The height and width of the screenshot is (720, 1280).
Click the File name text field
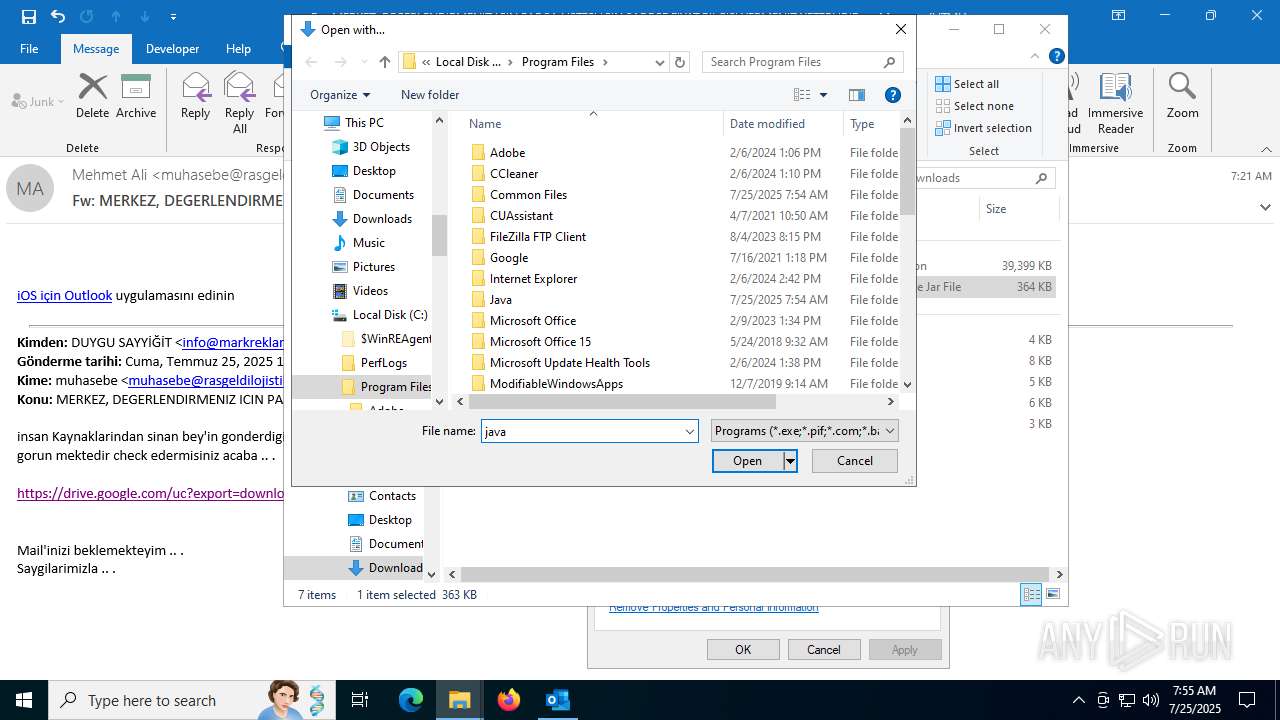pos(582,431)
